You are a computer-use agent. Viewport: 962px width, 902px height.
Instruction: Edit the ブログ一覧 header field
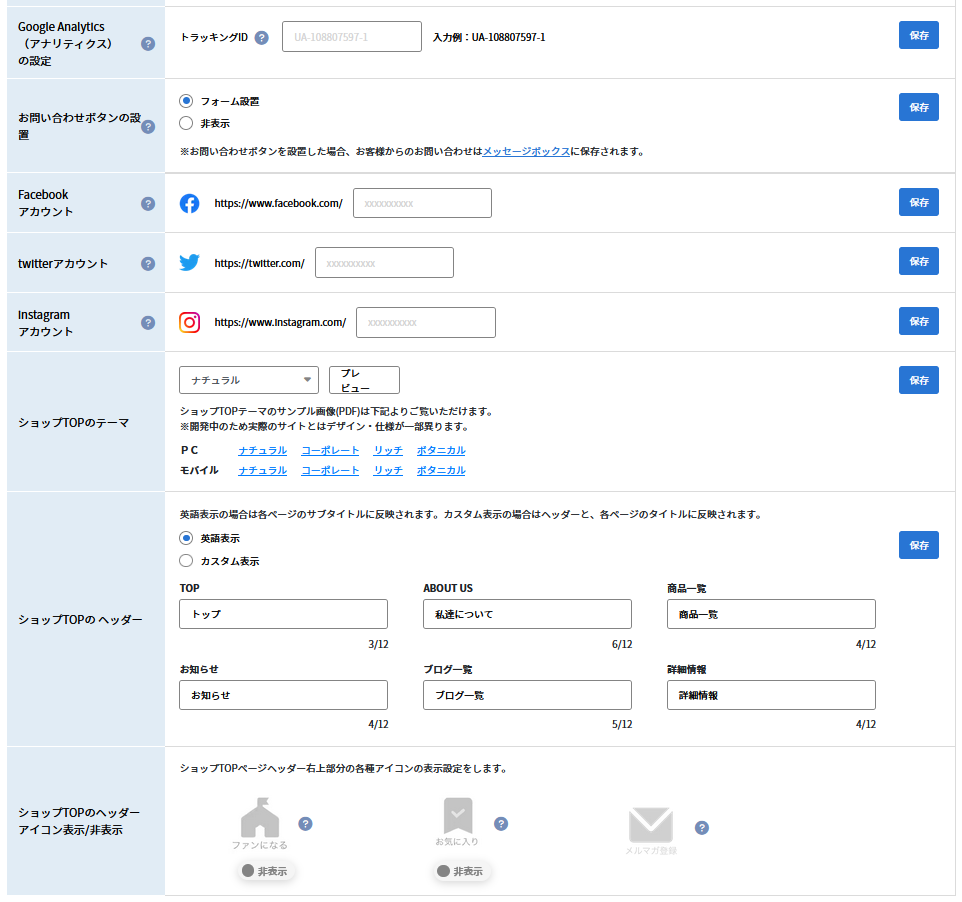528,695
